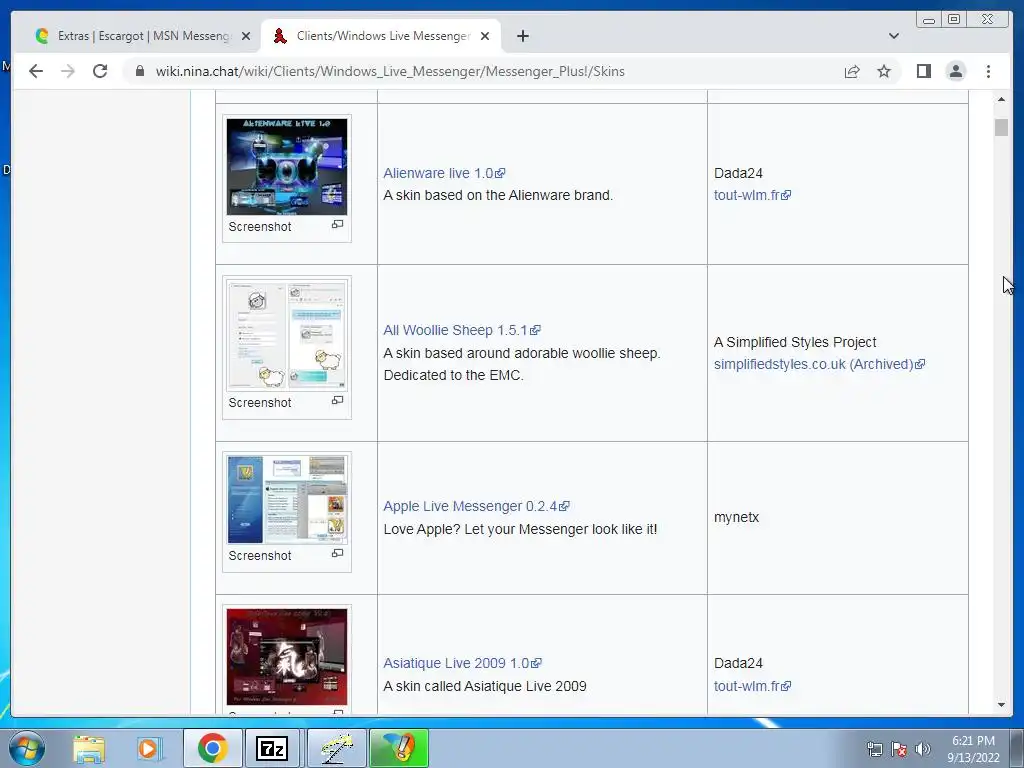Bookmark this page with the star
This screenshot has width=1024, height=768.
pyautogui.click(x=884, y=71)
